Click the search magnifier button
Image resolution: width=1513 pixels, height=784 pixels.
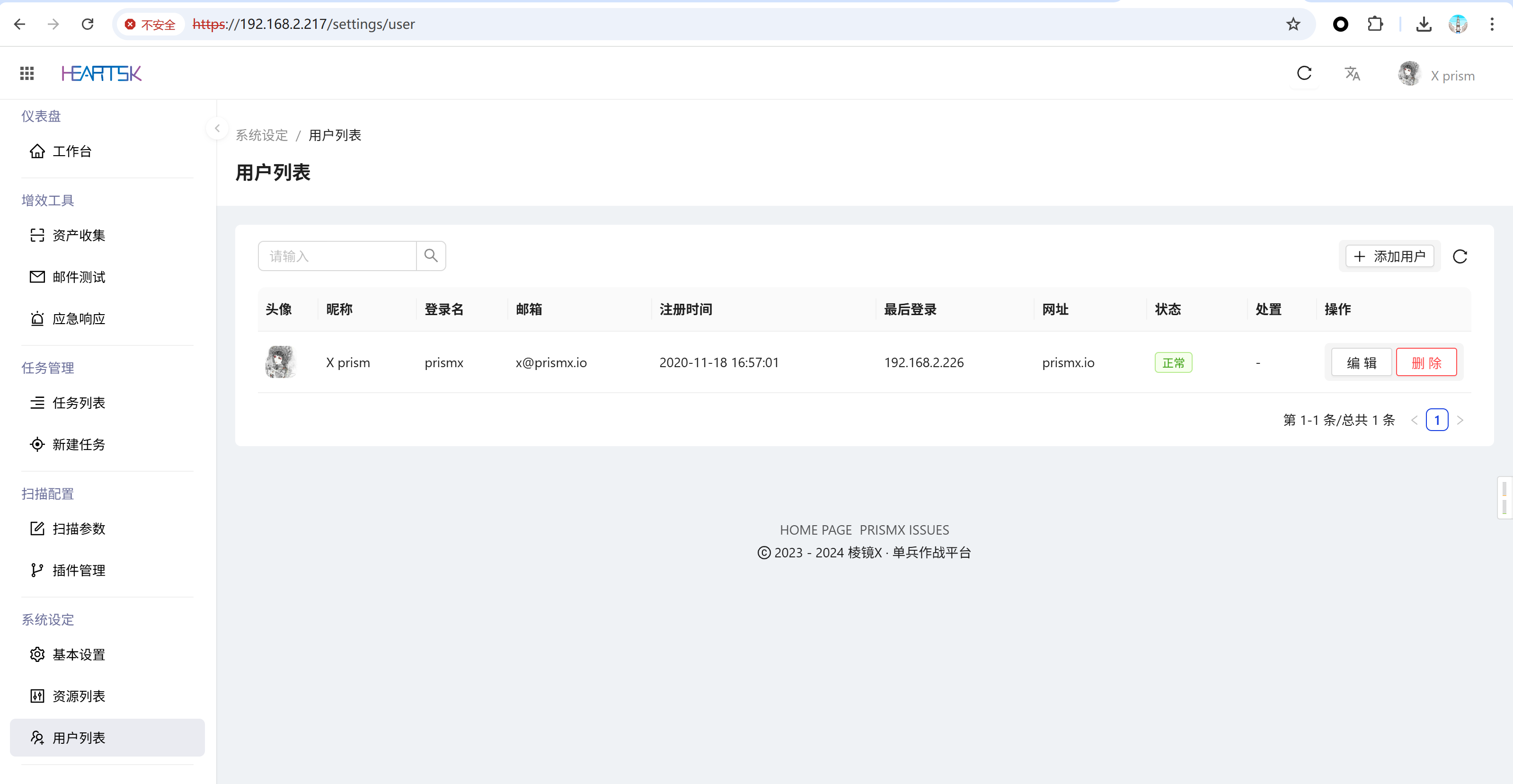[x=431, y=256]
